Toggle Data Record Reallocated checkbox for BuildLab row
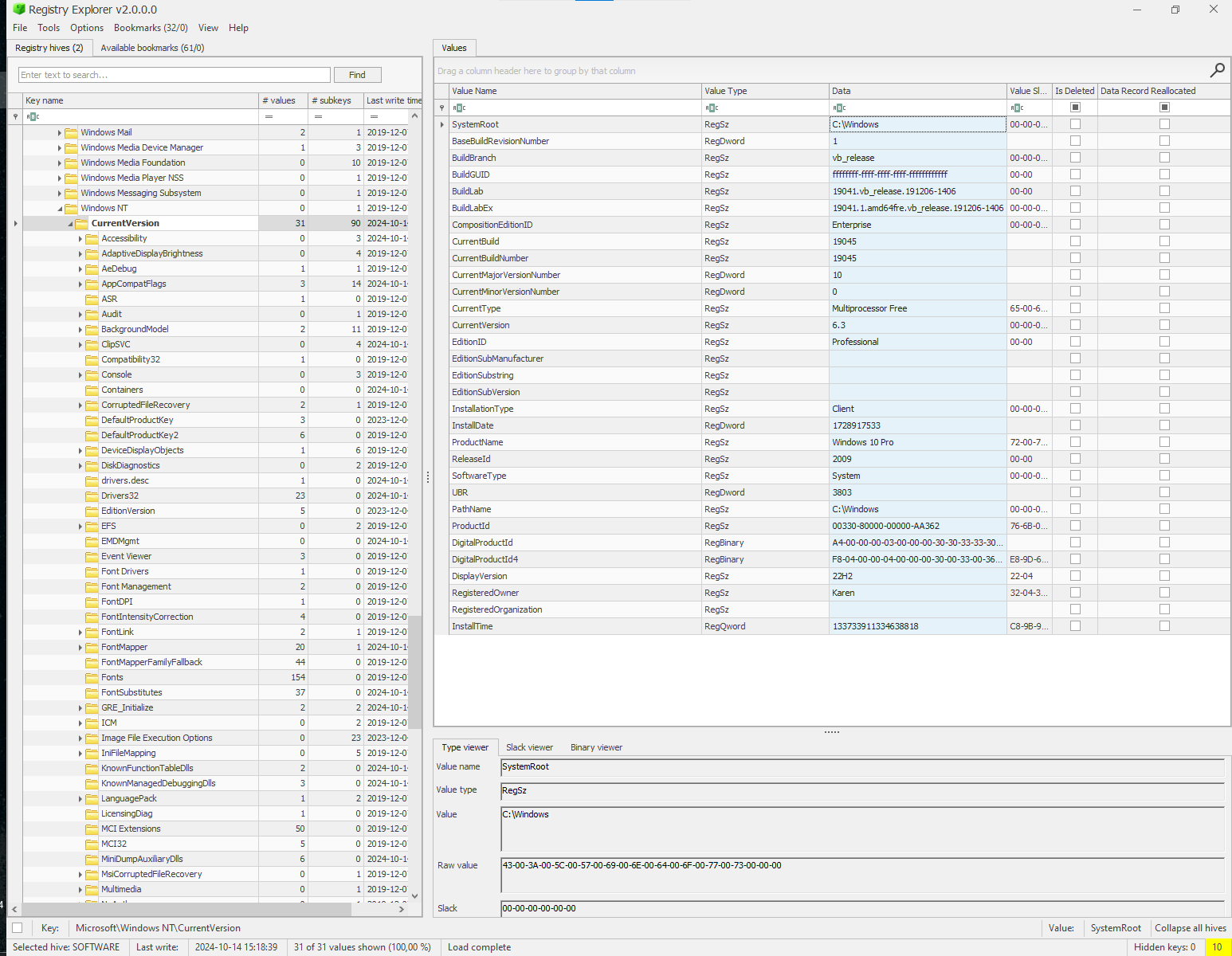This screenshot has height=956, width=1232. point(1164,191)
